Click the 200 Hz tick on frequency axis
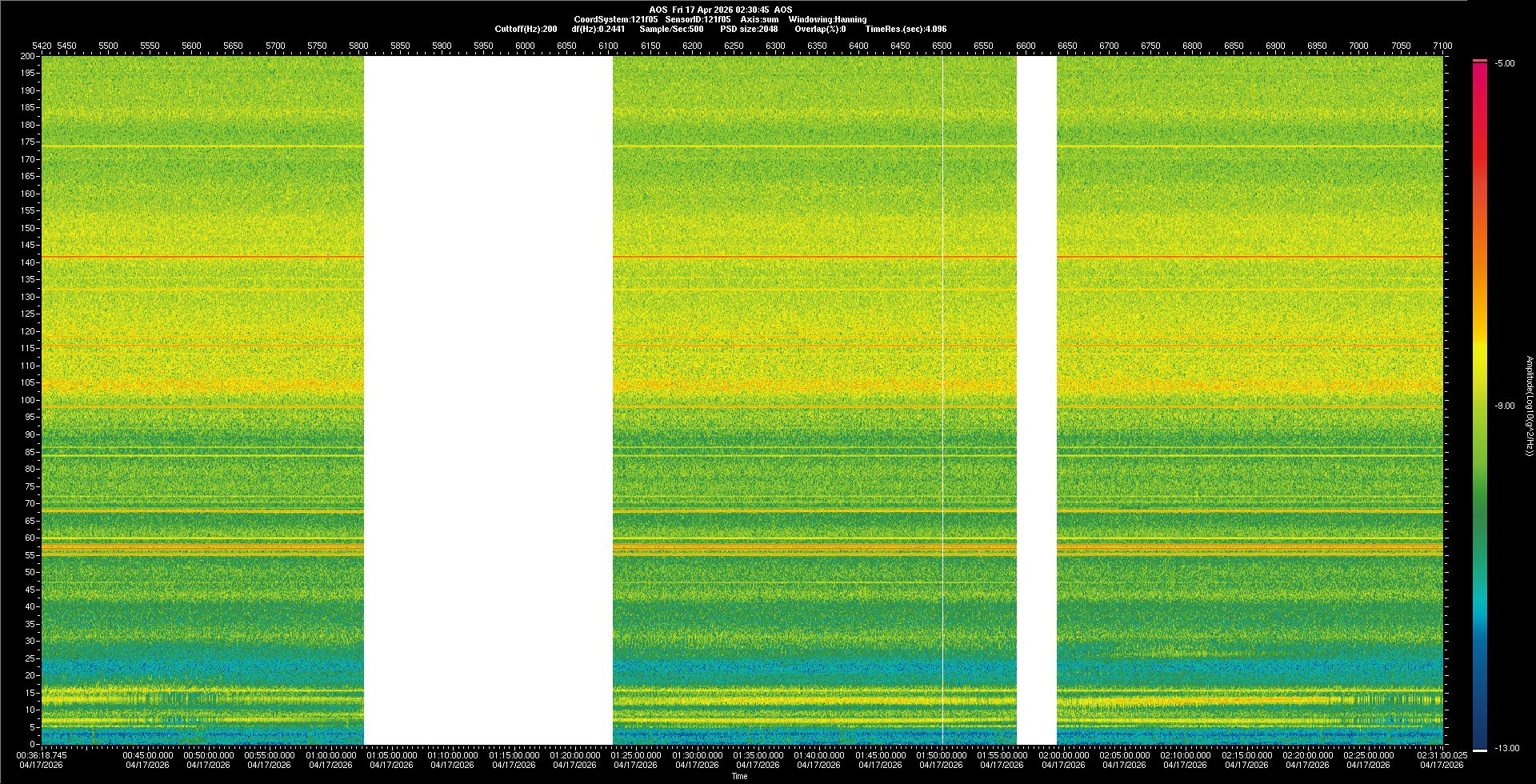1536x784 pixels. tap(27, 56)
